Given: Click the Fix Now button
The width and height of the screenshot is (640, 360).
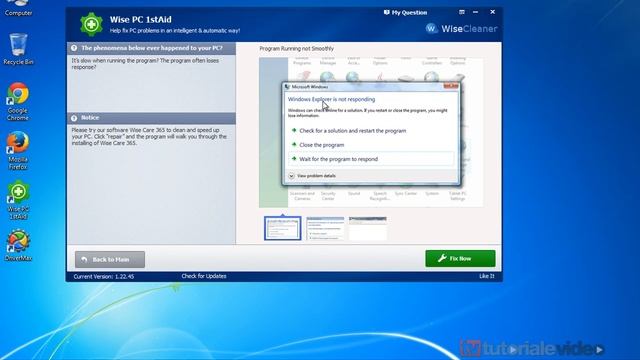Looking at the screenshot, I should pos(460,258).
